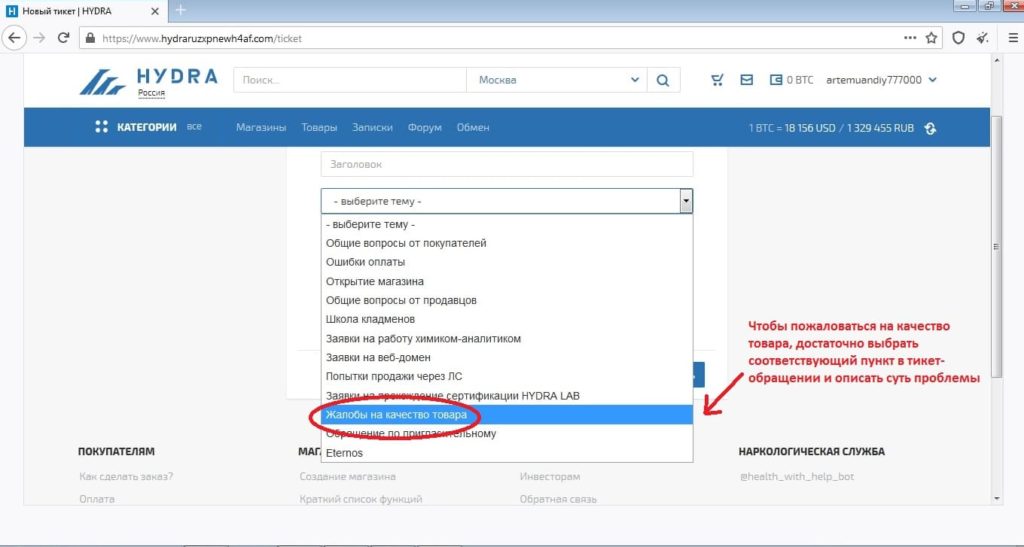Click the 'Как сделать заказ?' footer link

[x=126, y=477]
